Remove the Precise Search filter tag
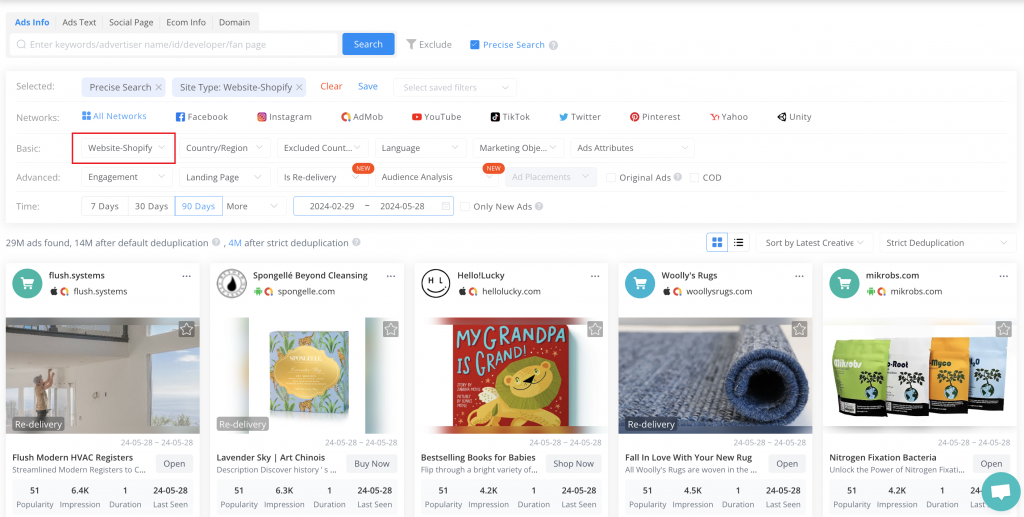The height and width of the screenshot is (517, 1024). point(159,87)
